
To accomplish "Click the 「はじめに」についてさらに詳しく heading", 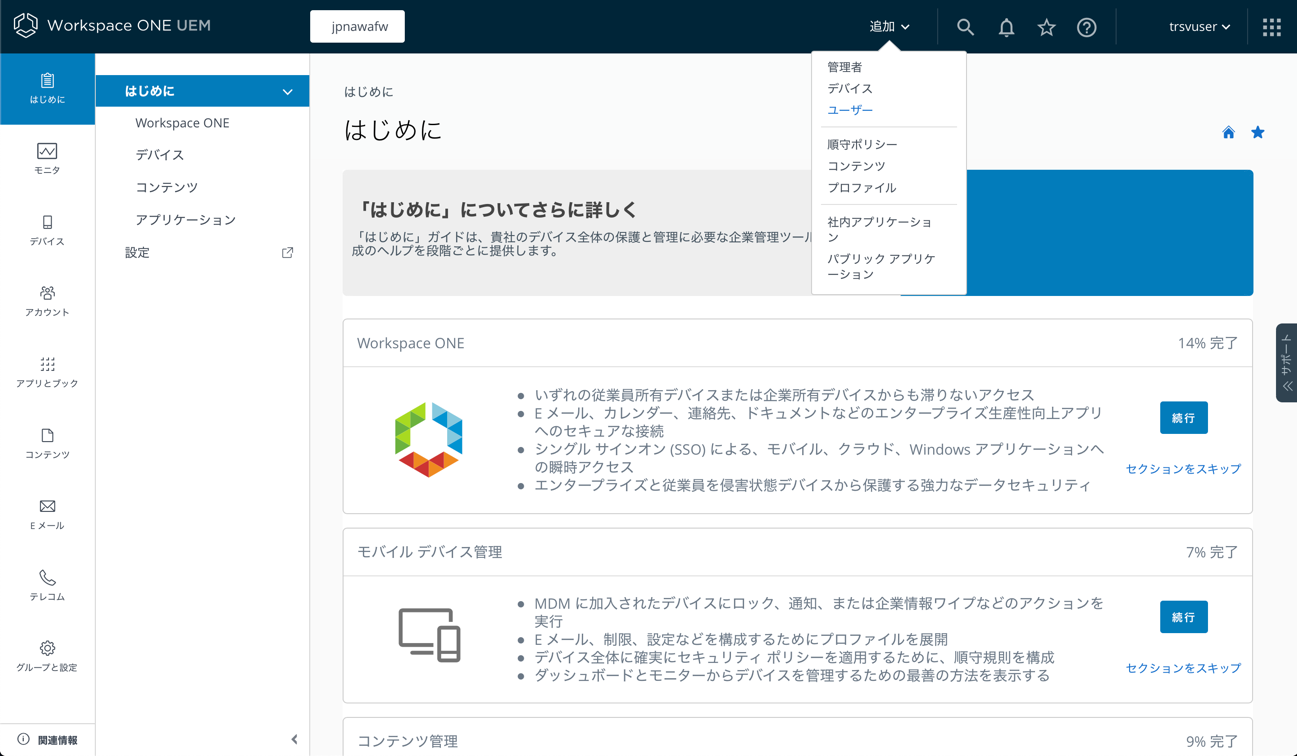I will [497, 210].
